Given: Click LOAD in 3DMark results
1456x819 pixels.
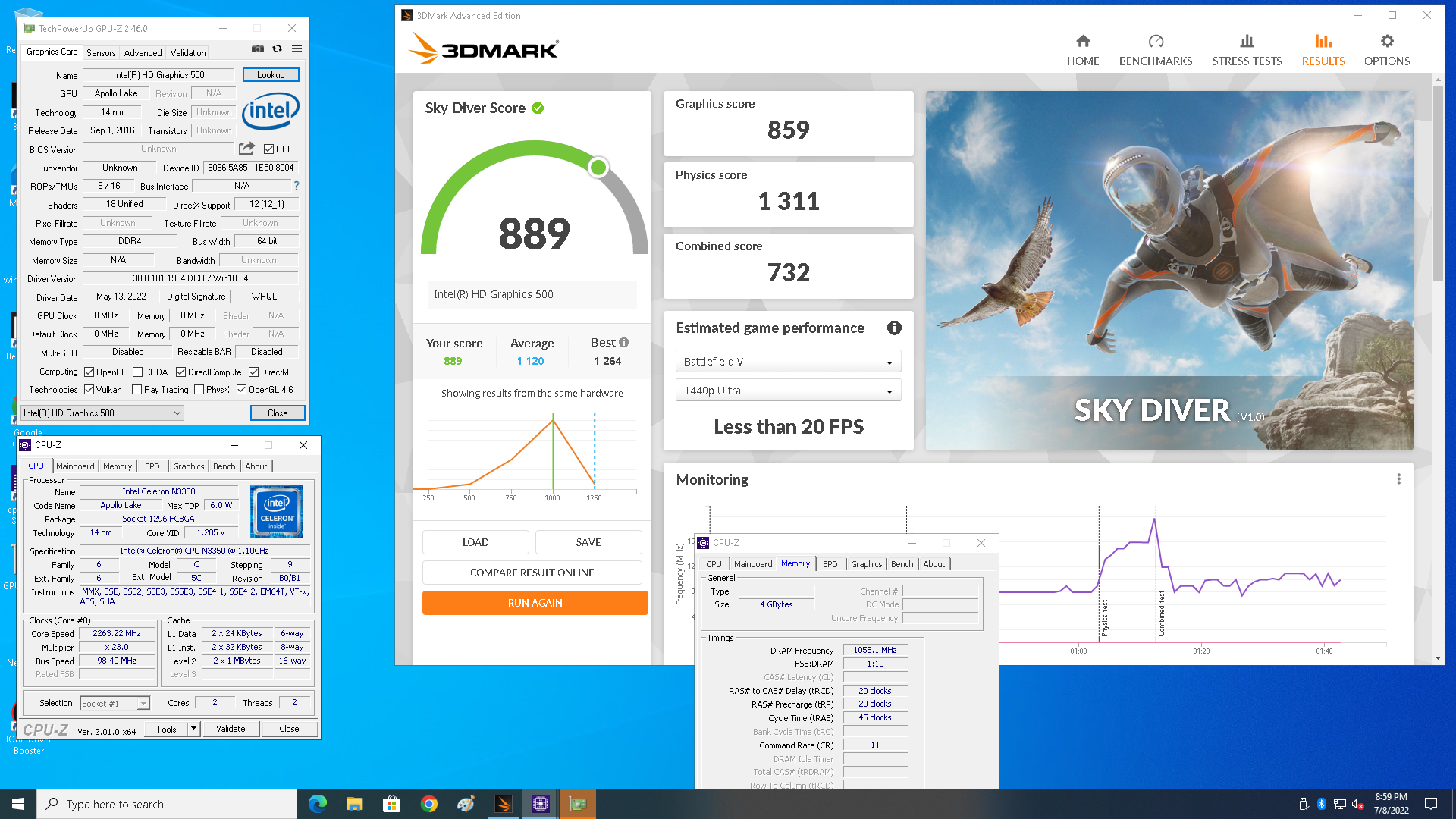Looking at the screenshot, I should pyautogui.click(x=475, y=542).
